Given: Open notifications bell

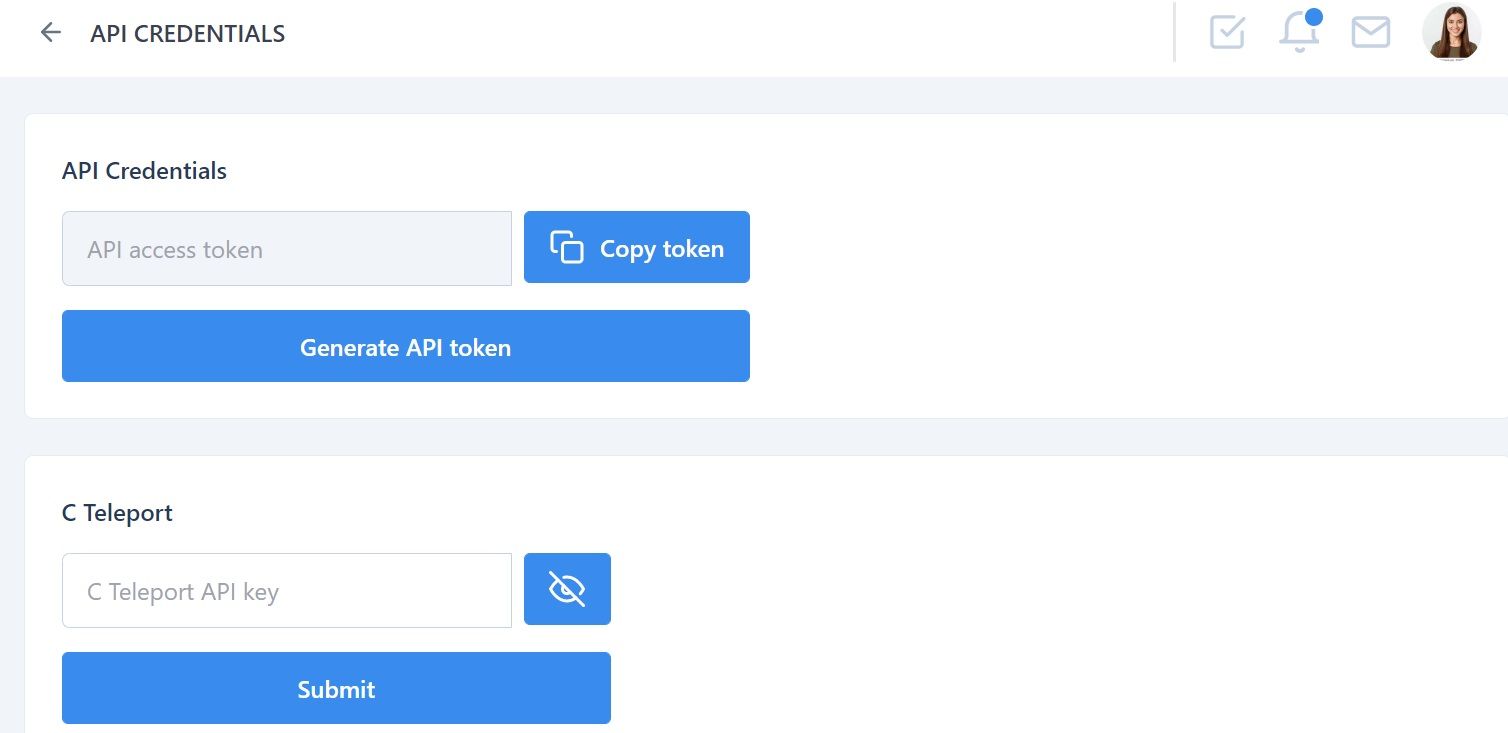Looking at the screenshot, I should click(x=1300, y=31).
